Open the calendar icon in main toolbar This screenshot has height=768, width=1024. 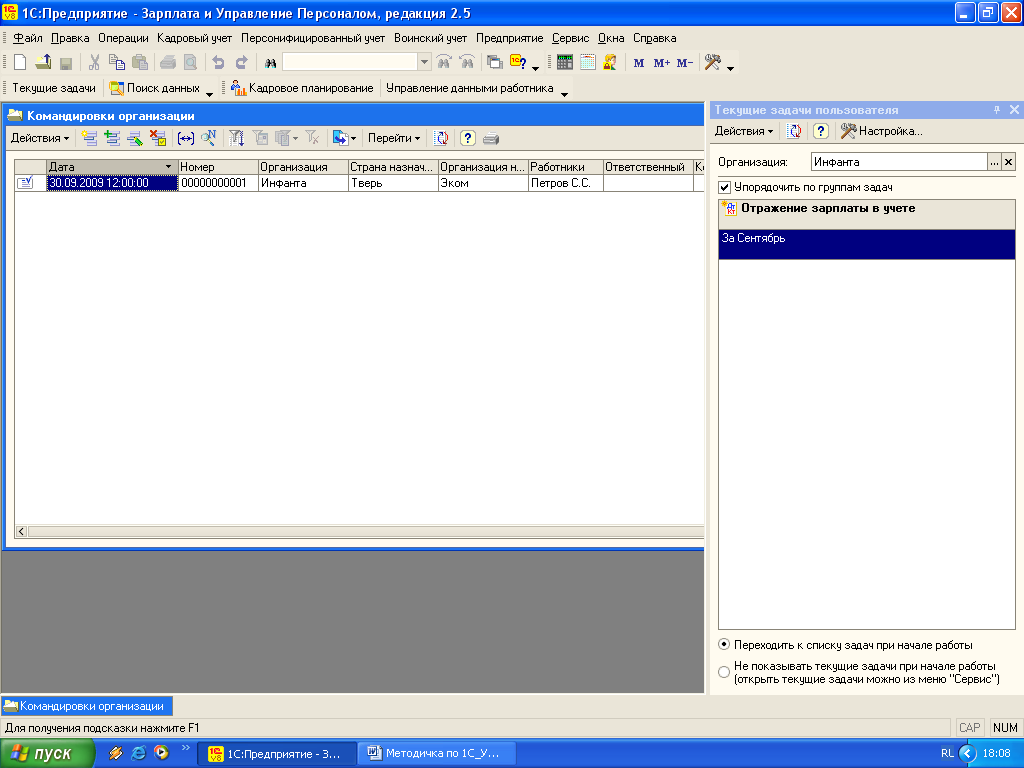tap(588, 63)
